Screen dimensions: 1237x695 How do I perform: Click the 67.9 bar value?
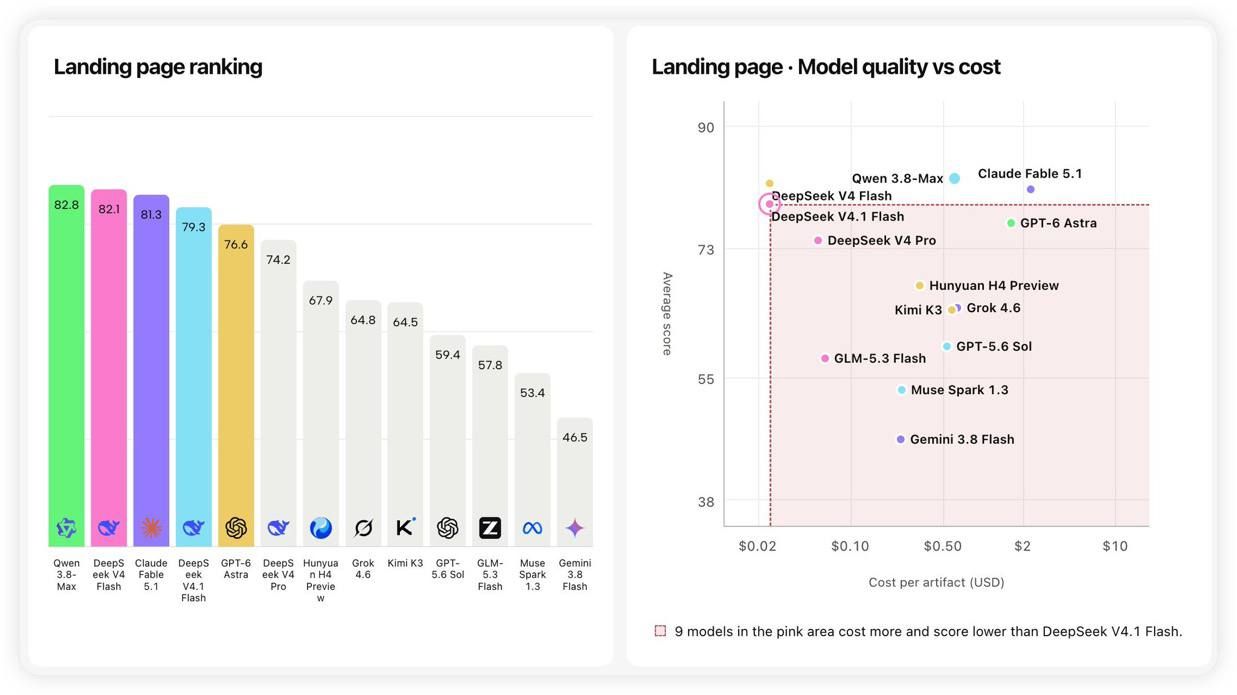tap(321, 300)
